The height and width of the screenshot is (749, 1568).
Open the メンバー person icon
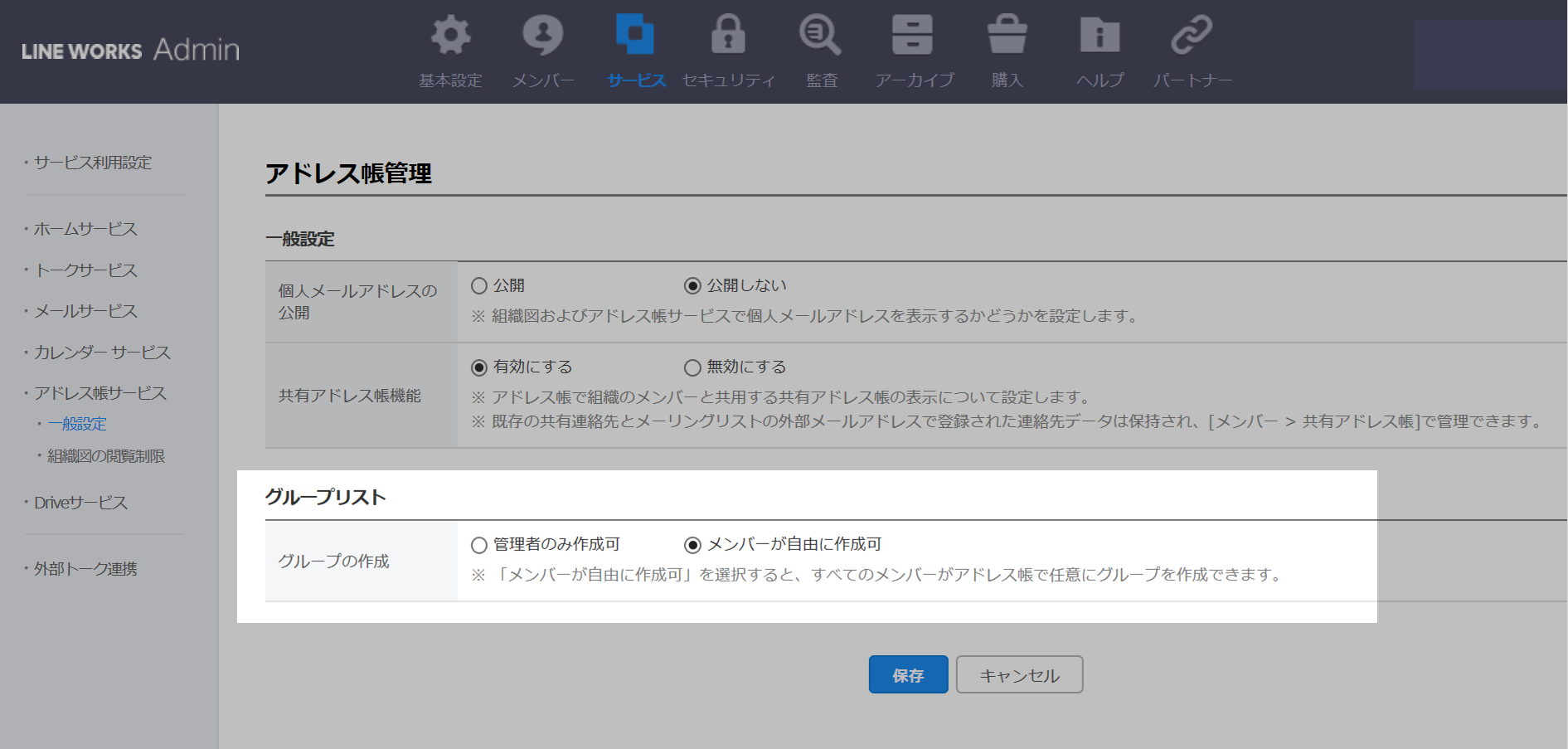542,36
